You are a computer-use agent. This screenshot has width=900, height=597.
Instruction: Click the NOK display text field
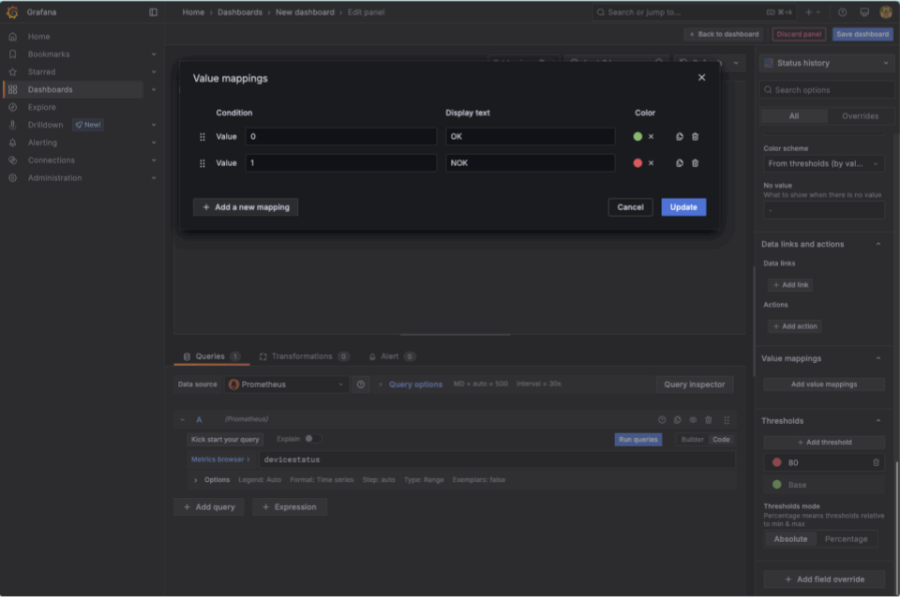(530, 163)
